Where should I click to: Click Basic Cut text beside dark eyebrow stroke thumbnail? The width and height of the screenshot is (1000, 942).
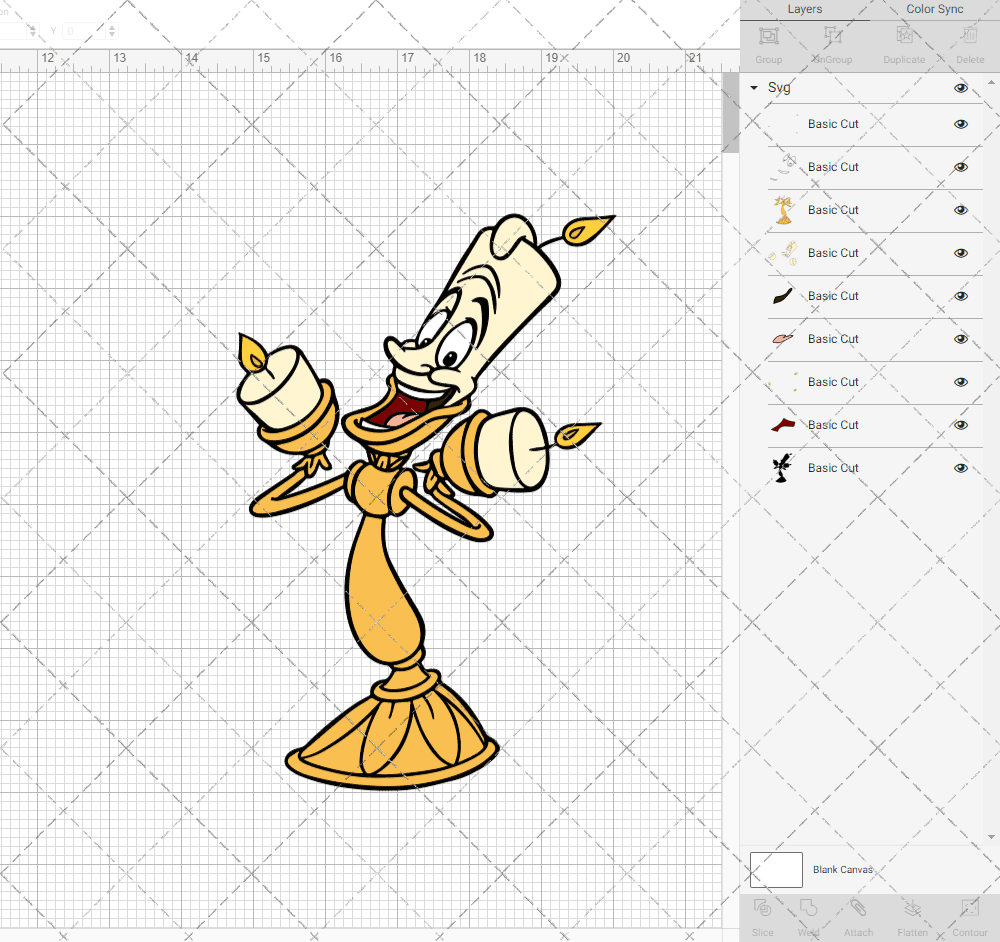point(833,296)
